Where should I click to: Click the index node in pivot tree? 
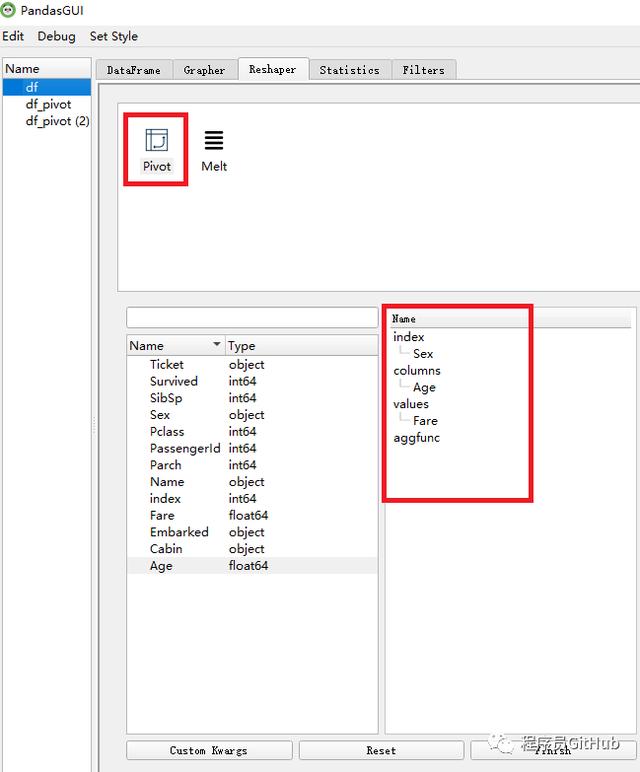click(x=409, y=337)
